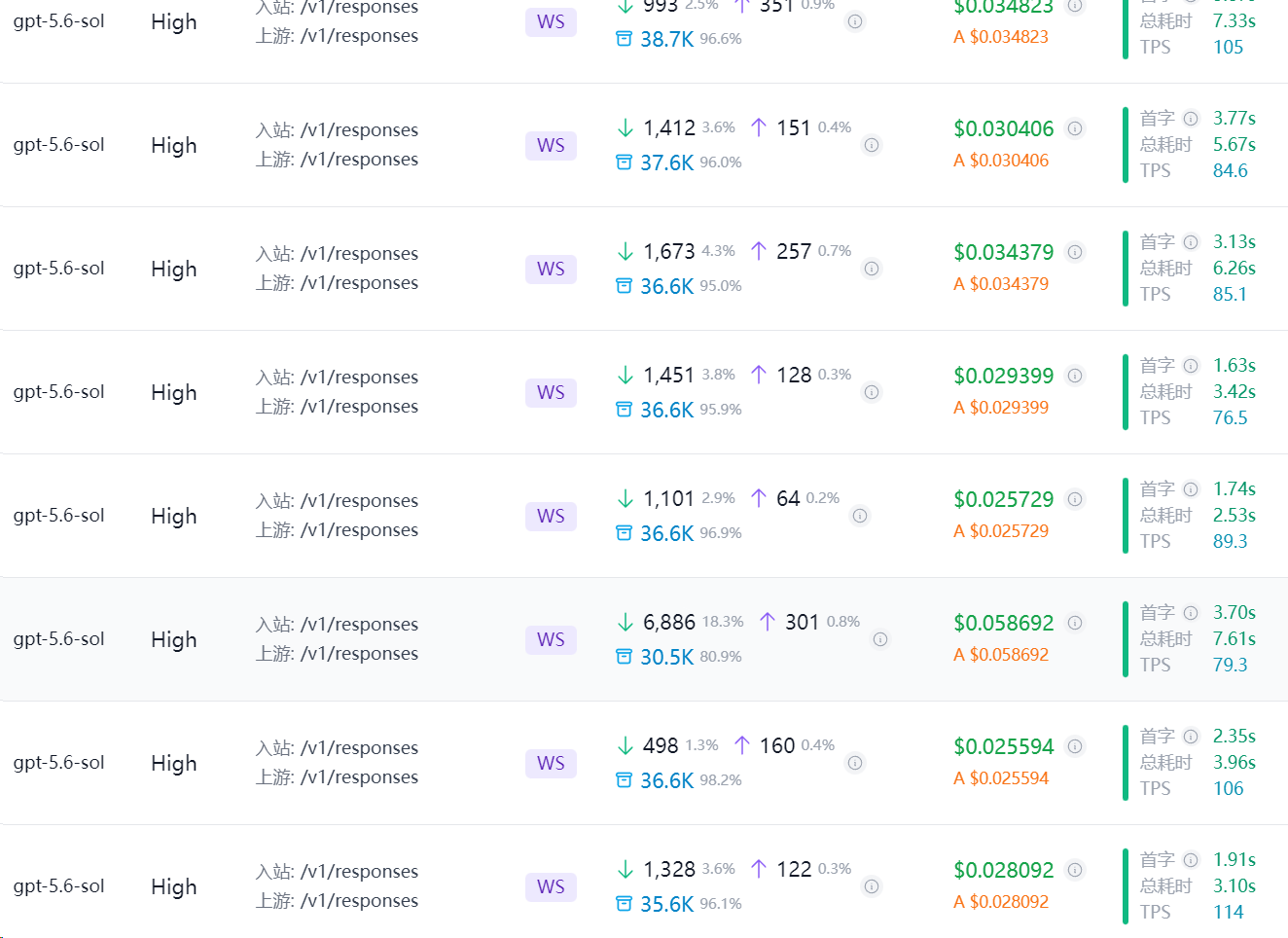Click token info icon in the $0.030406 row

872,145
